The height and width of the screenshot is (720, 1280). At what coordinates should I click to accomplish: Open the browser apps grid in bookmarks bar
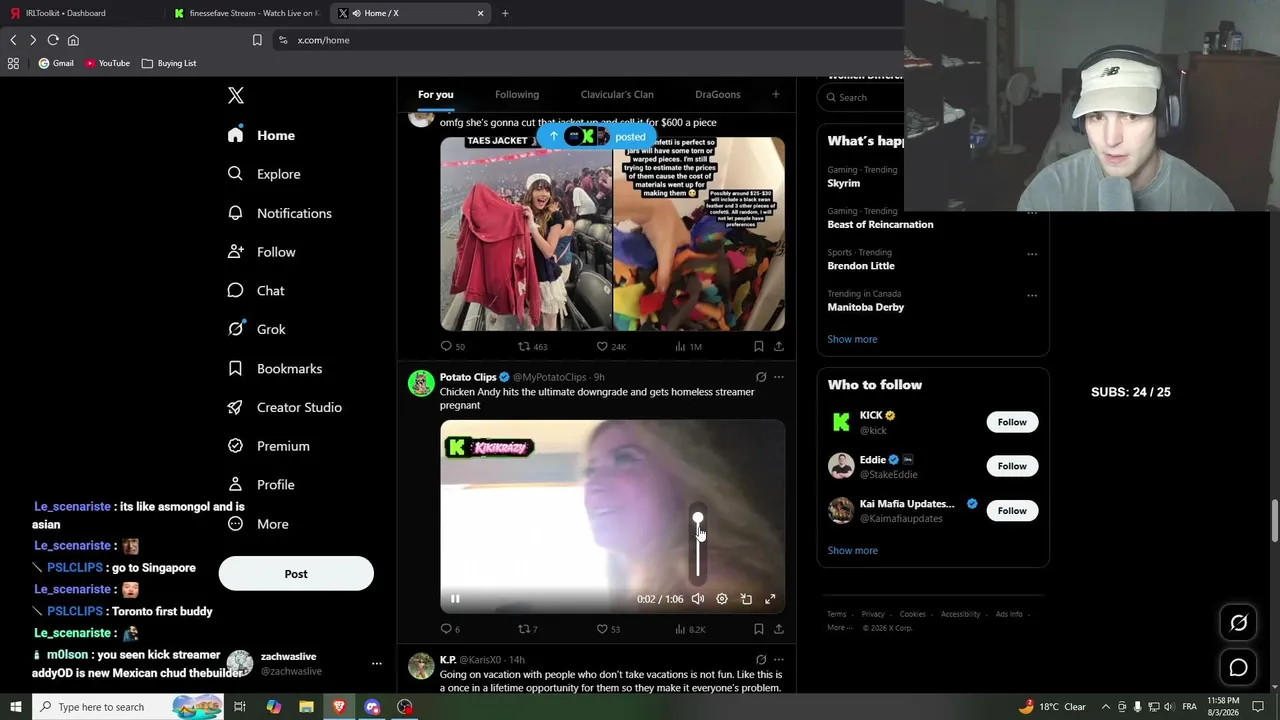click(13, 63)
